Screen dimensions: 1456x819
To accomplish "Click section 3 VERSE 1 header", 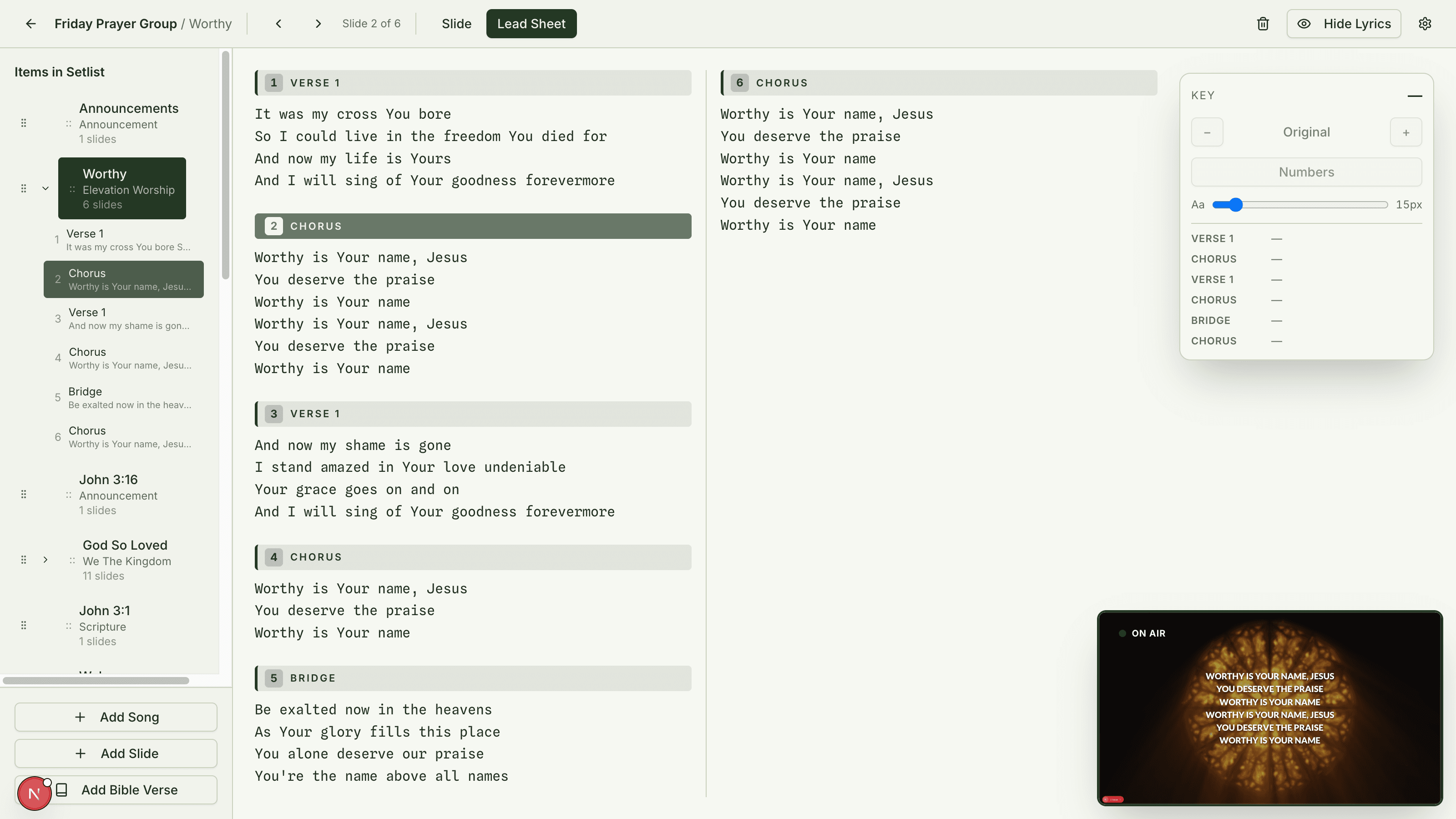I will coord(473,414).
